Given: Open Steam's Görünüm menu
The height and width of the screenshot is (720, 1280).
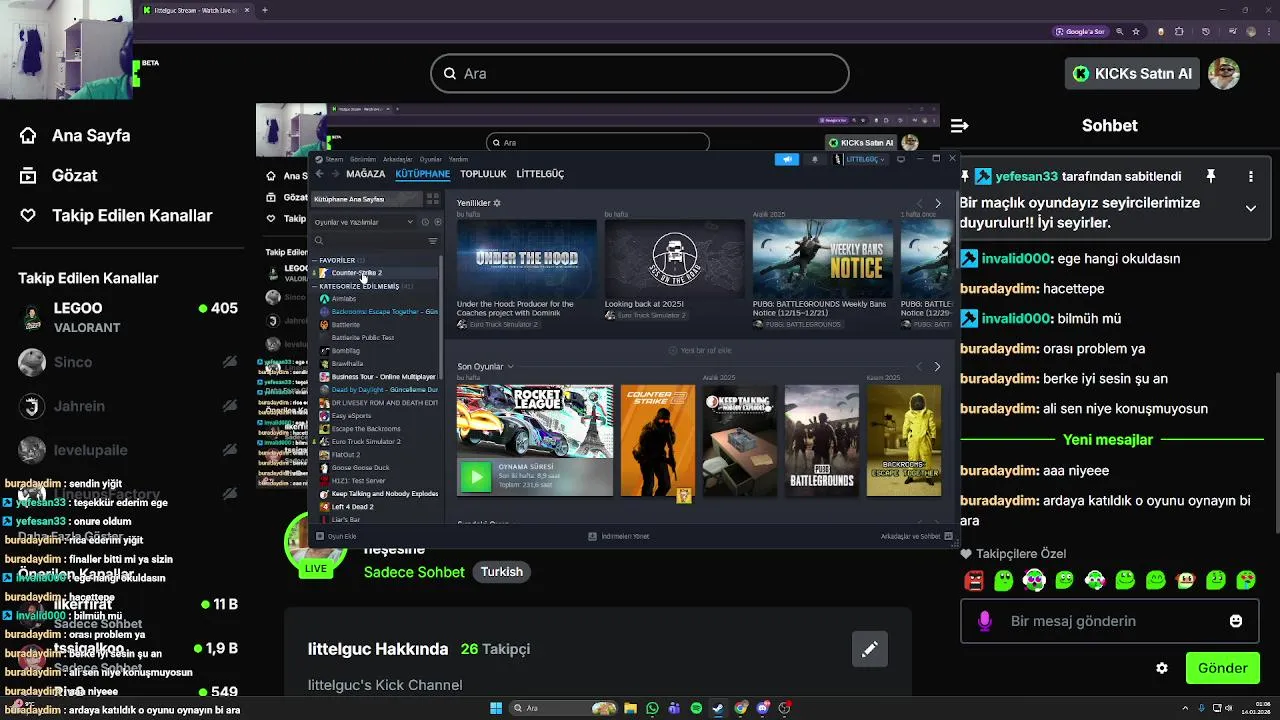Looking at the screenshot, I should point(362,159).
